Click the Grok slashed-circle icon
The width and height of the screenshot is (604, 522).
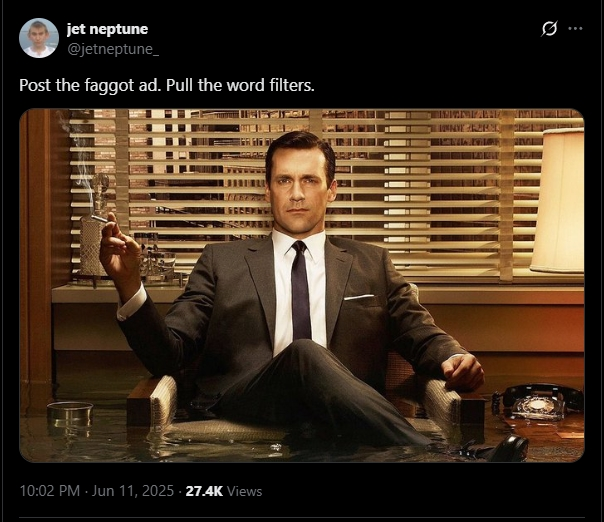549,29
